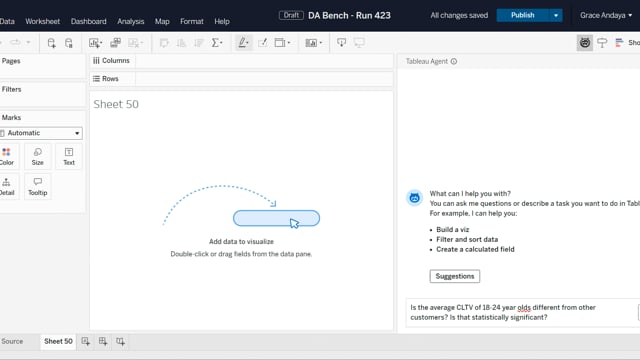Viewport: 640px width, 360px height.
Task: Open the Show Me chart icon
Action: (x=619, y=42)
